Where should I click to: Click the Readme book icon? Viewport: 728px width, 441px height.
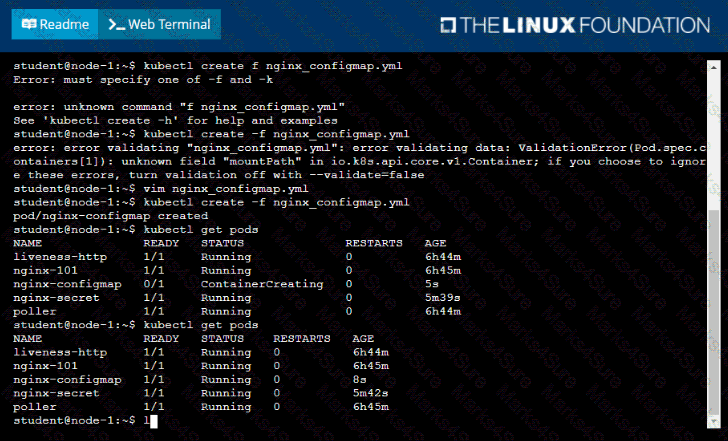click(30, 24)
